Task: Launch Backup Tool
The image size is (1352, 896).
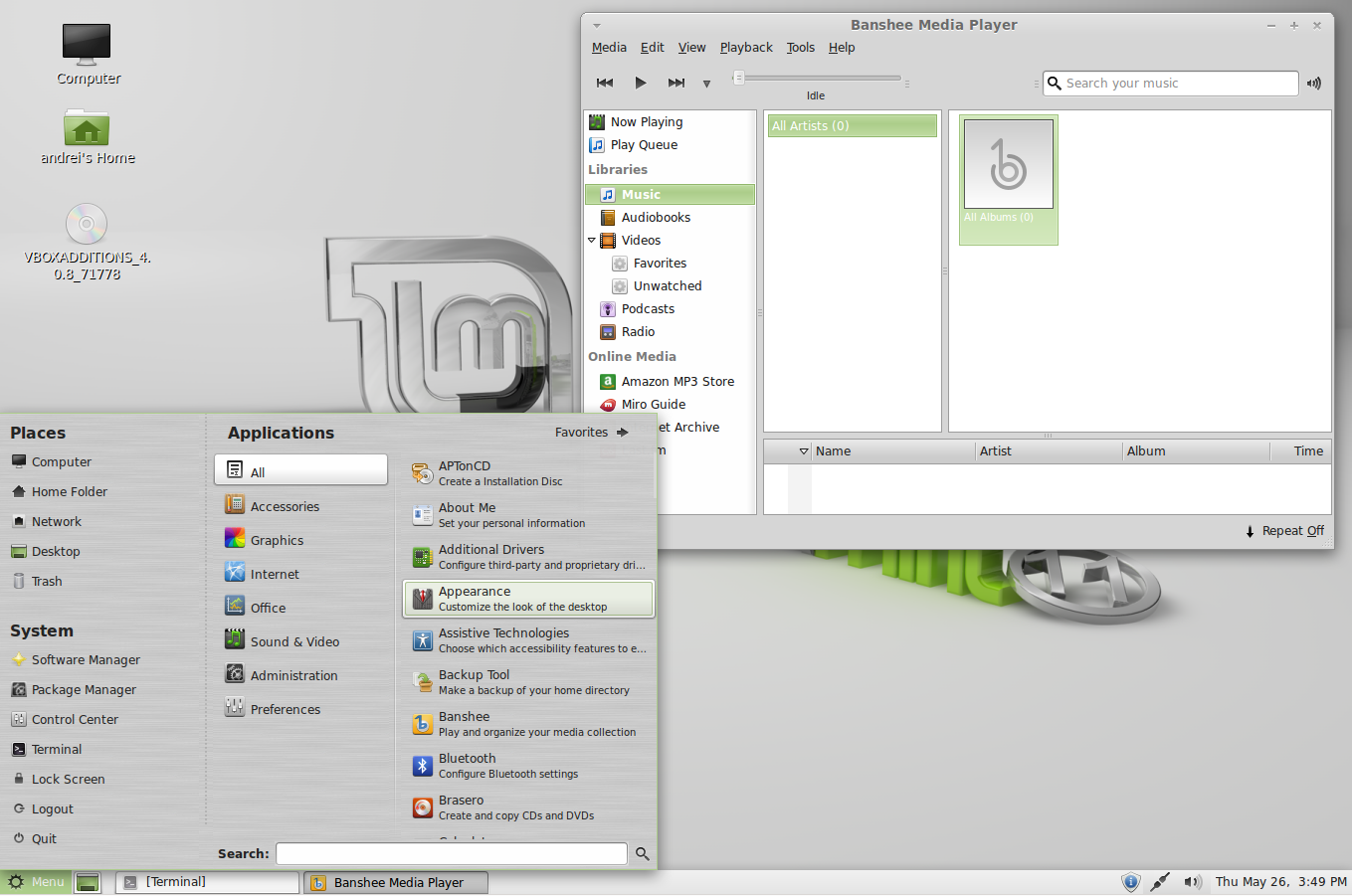Action: (x=528, y=682)
